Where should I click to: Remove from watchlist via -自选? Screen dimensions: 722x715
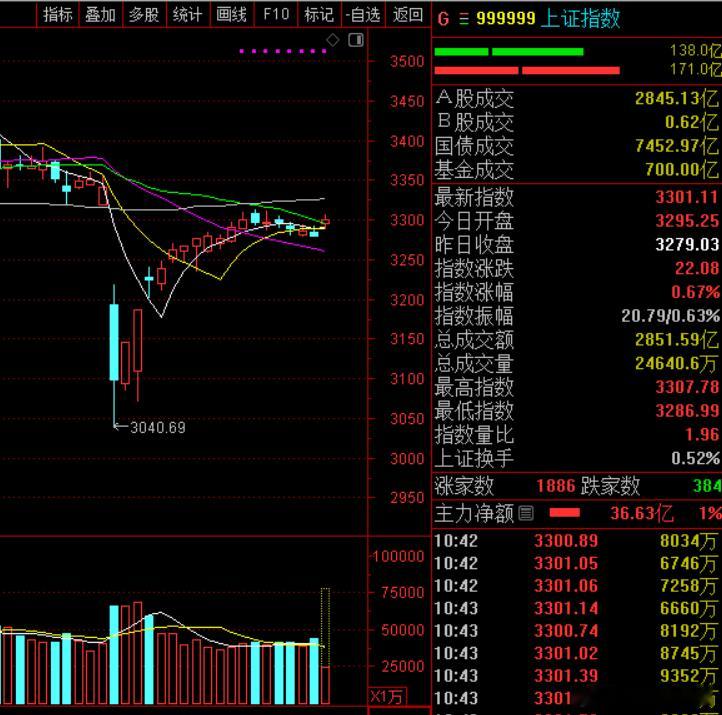[x=363, y=15]
